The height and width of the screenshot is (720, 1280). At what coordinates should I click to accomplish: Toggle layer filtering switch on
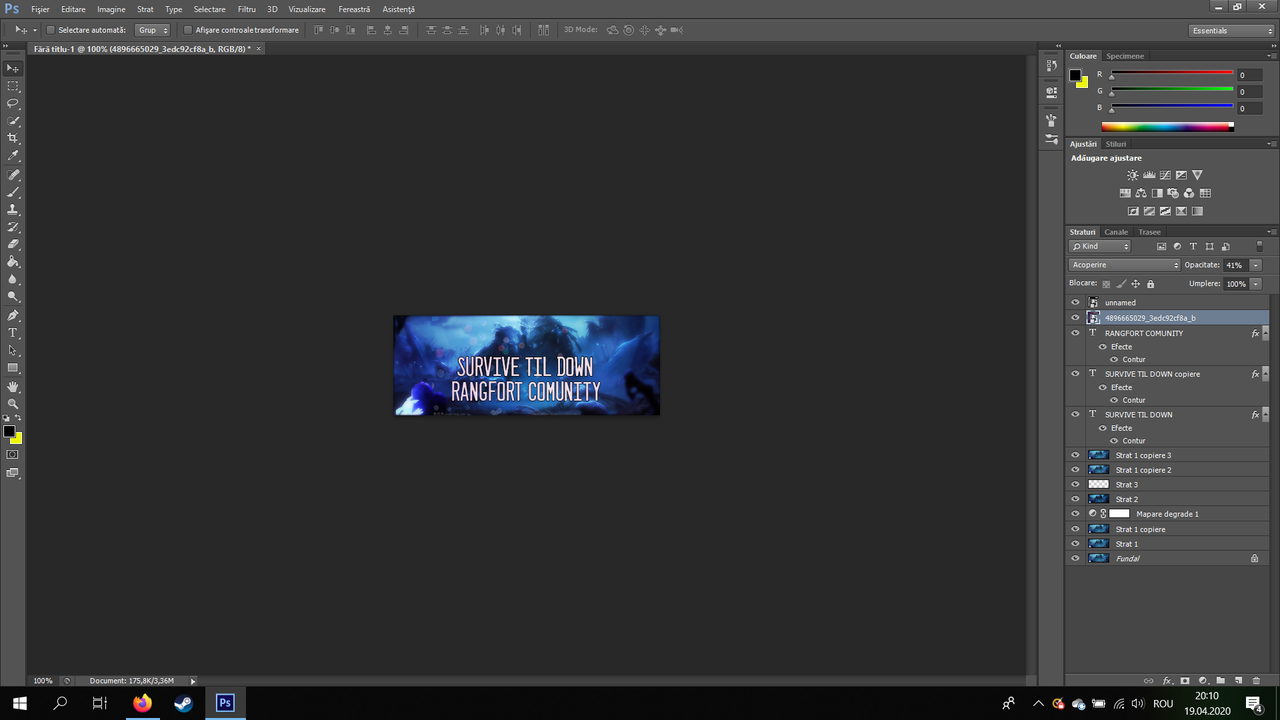coord(1259,246)
